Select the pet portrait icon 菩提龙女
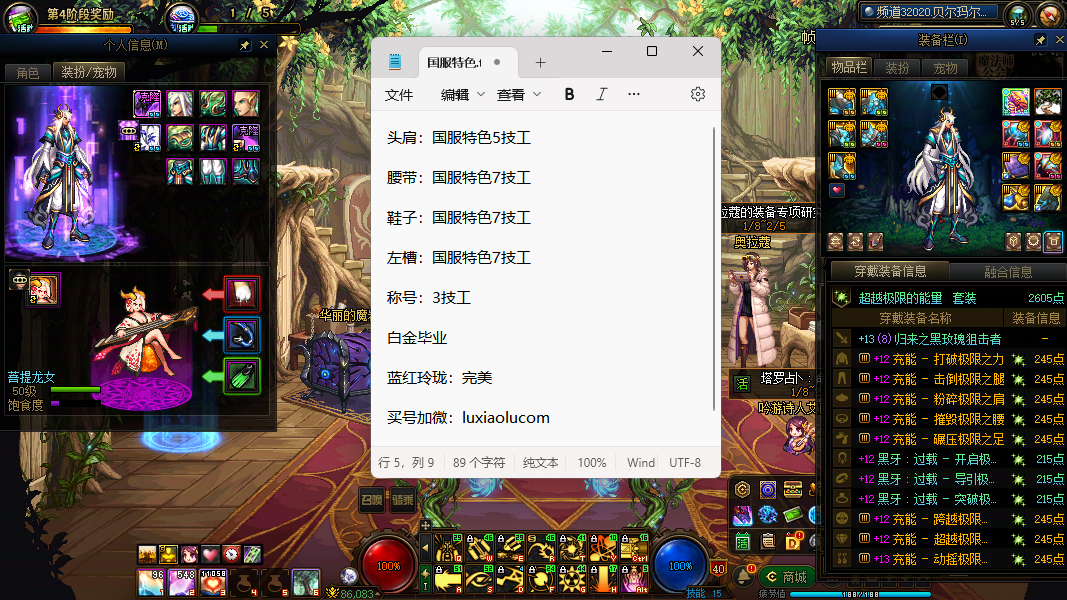This screenshot has height=600, width=1067. click(45, 290)
